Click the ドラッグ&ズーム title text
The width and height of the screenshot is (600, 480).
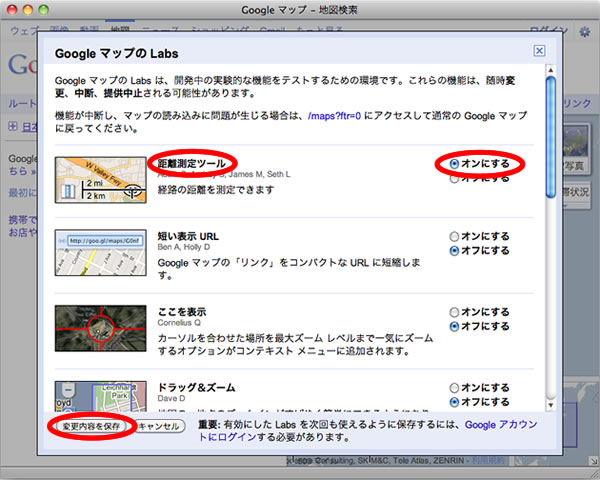(x=196, y=388)
